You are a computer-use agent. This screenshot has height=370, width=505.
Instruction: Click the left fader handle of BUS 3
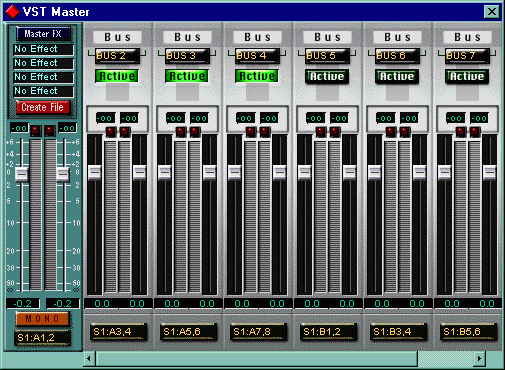click(x=164, y=172)
